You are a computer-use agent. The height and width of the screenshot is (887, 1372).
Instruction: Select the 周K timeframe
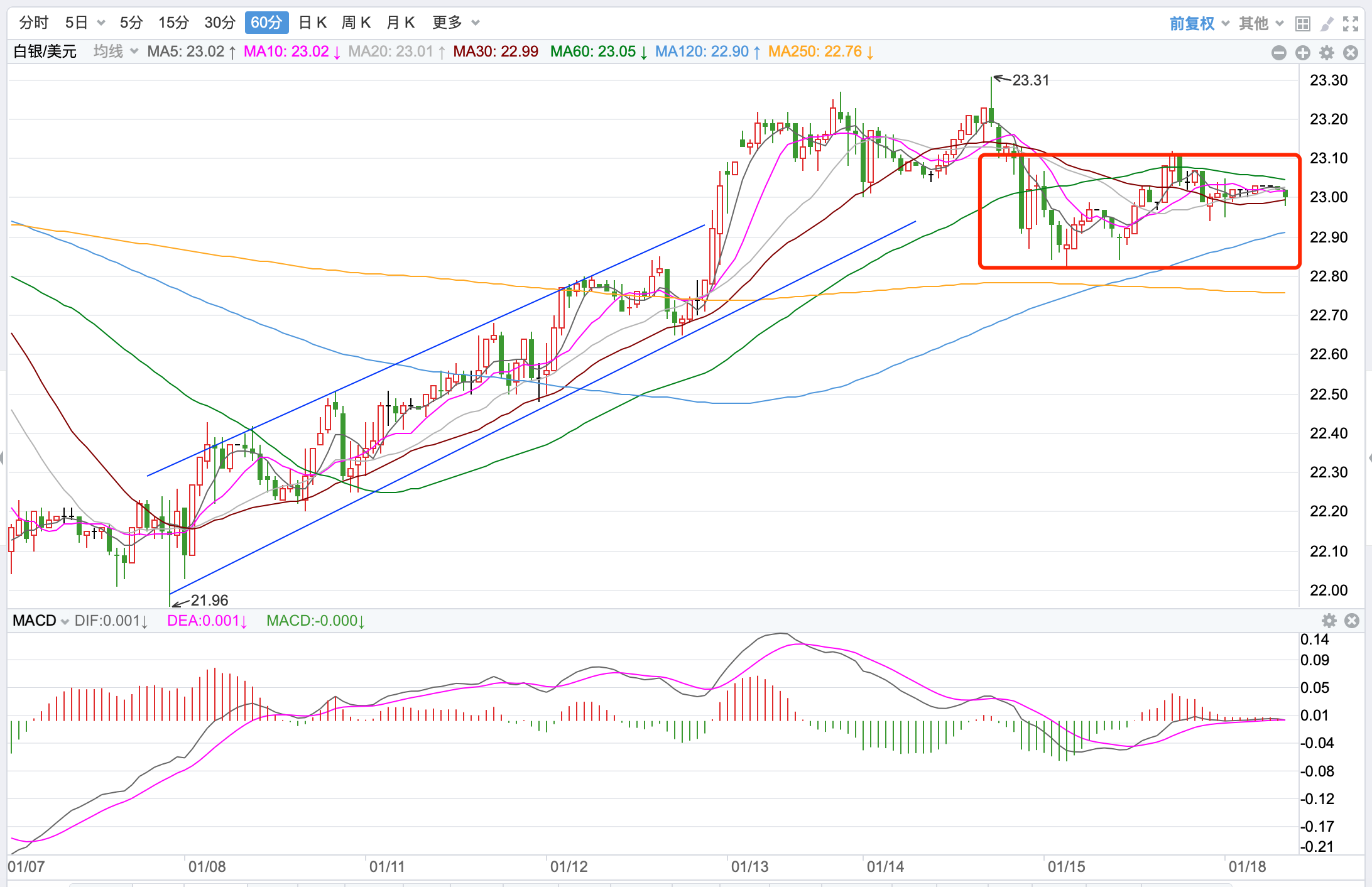pyautogui.click(x=356, y=23)
